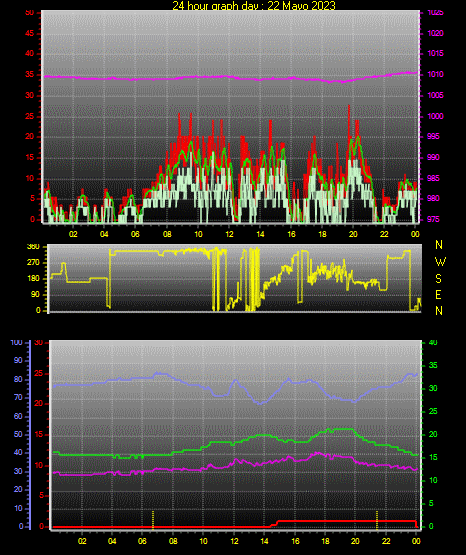This screenshot has width=466, height=555.
Task: Click the blue 80 humidity axis label
Action: point(18,379)
